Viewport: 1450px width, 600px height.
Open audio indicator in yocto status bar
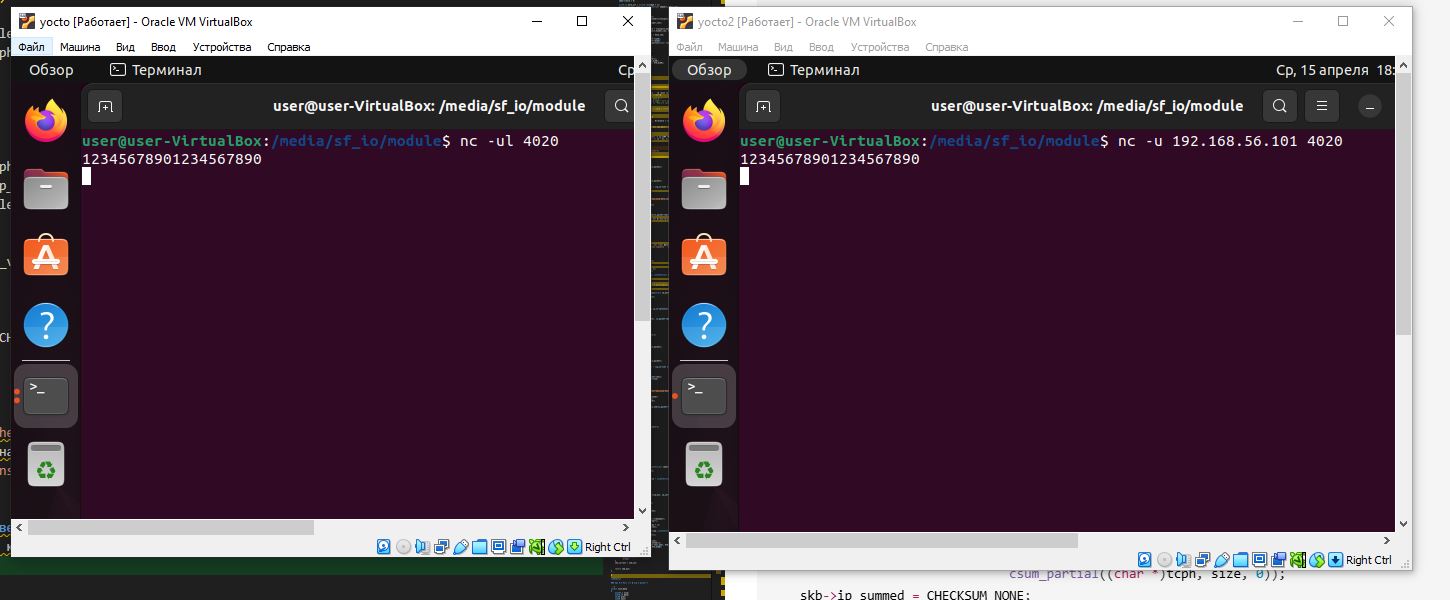tap(423, 547)
